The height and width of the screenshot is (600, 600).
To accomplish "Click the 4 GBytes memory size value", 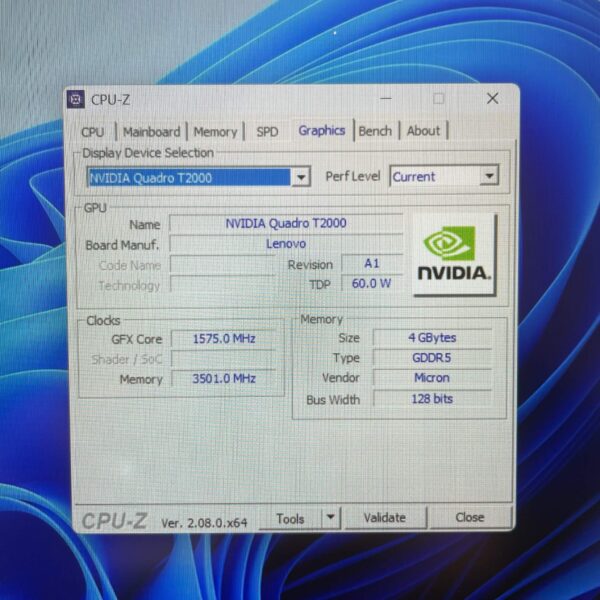I will [432, 338].
